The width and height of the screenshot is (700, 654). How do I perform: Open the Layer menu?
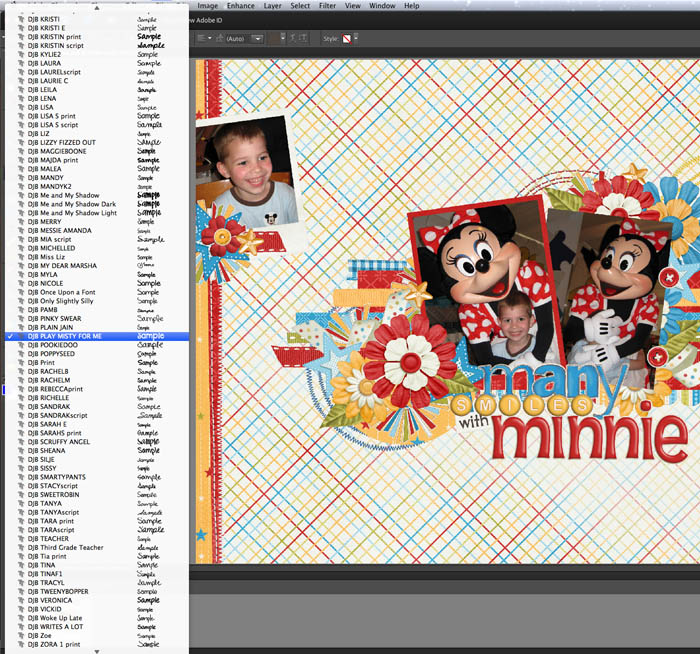click(272, 6)
